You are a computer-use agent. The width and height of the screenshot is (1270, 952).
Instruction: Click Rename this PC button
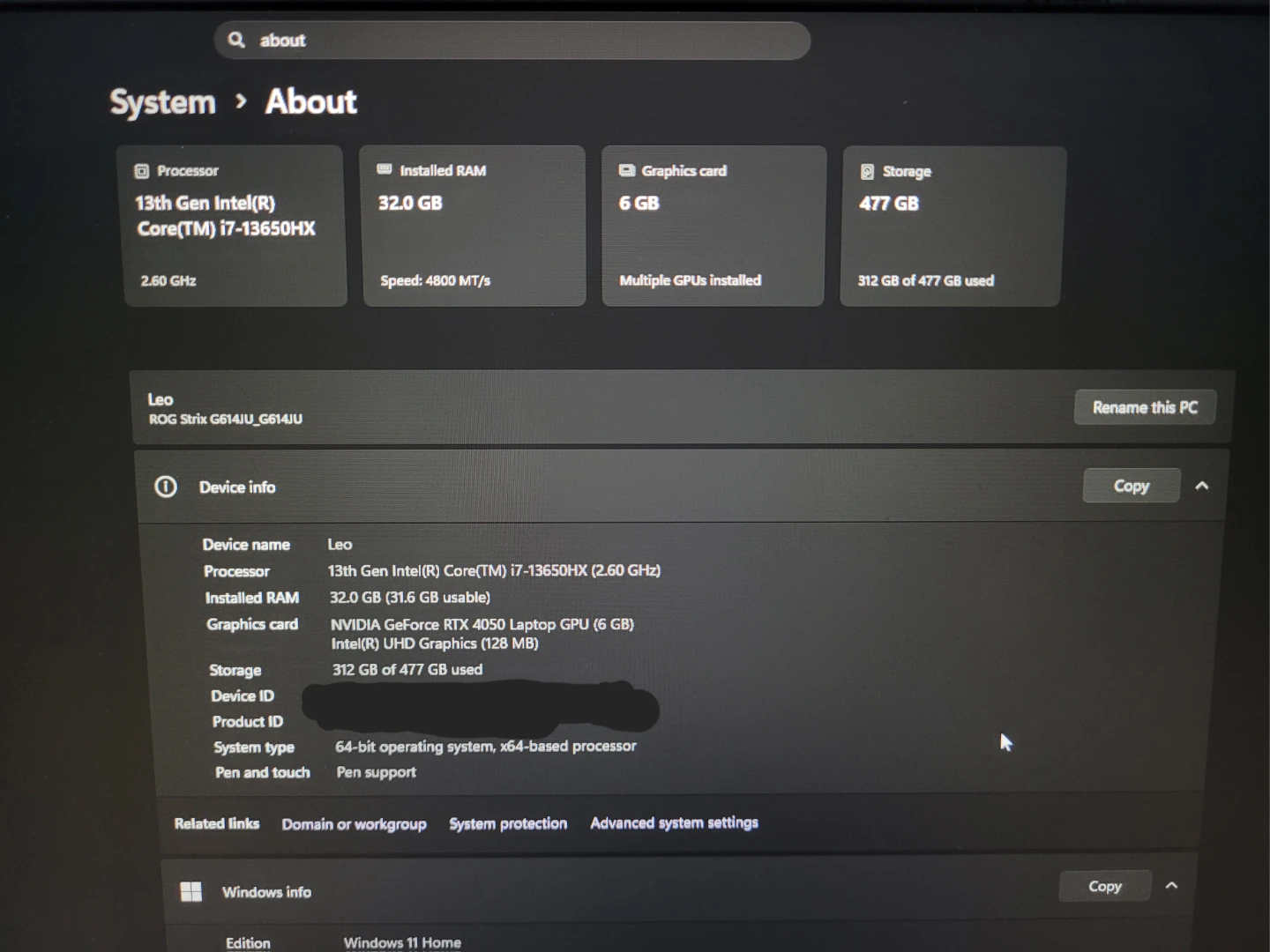1145,407
